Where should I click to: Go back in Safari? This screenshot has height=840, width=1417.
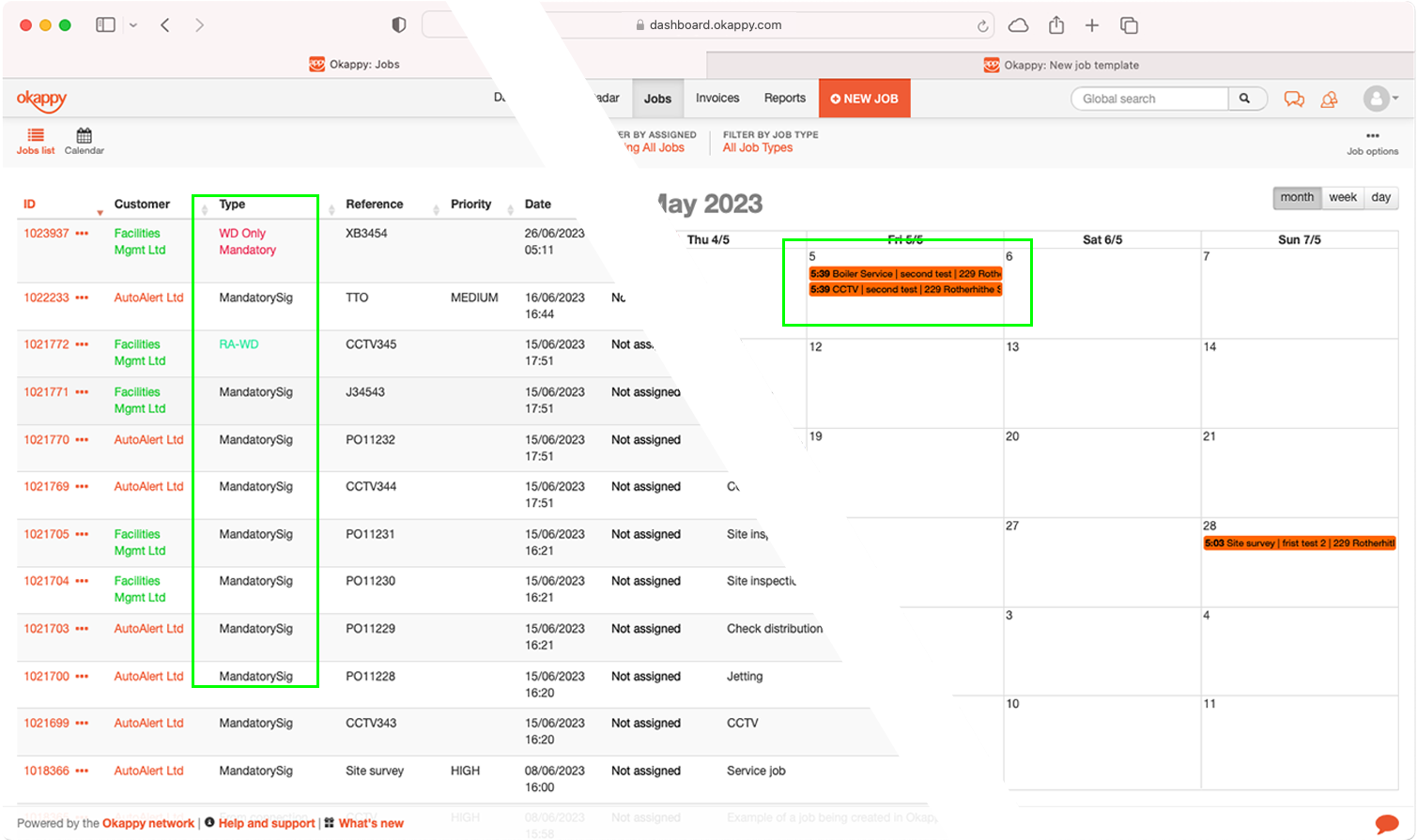(165, 25)
